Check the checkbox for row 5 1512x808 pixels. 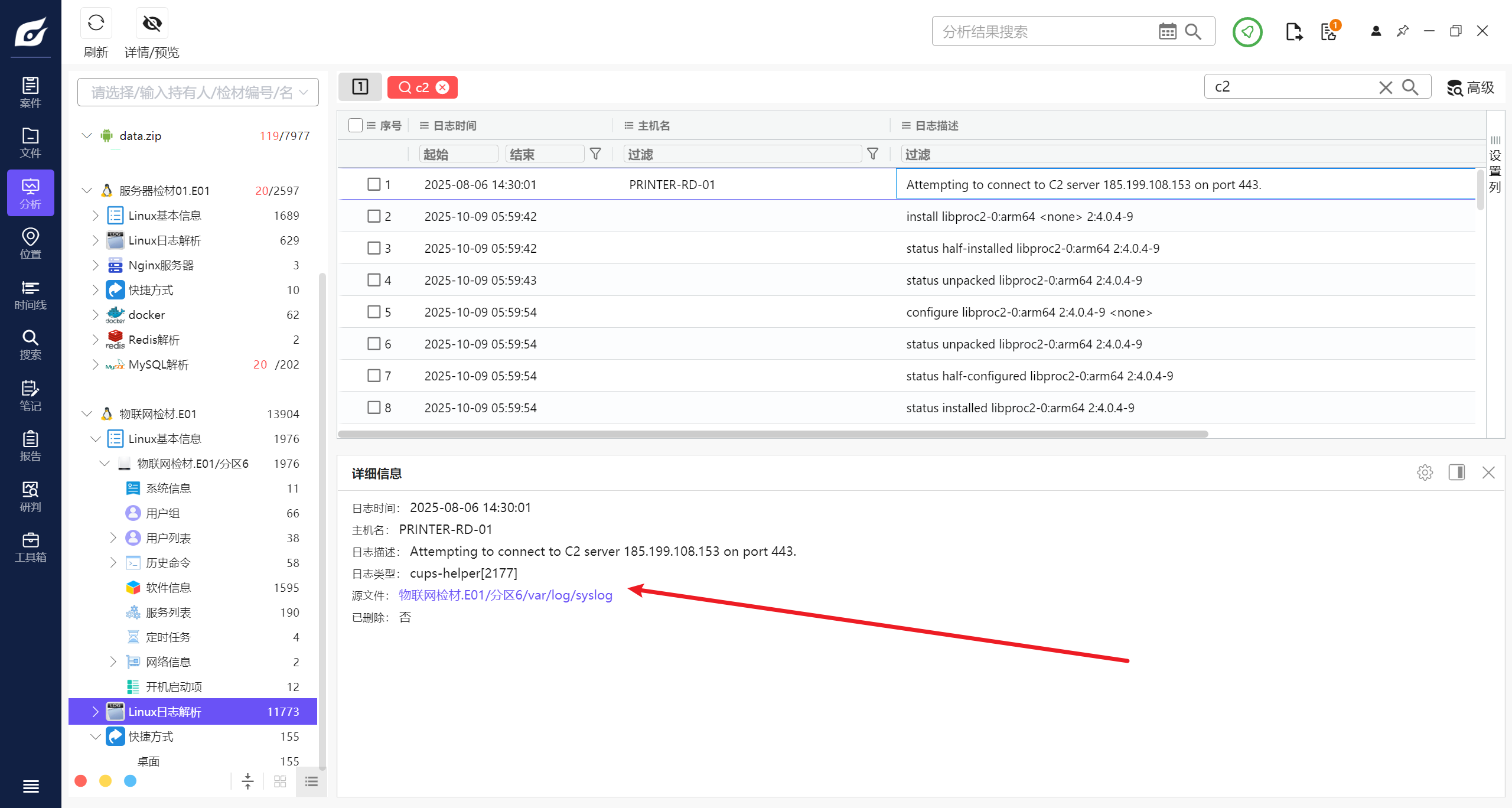tap(374, 312)
